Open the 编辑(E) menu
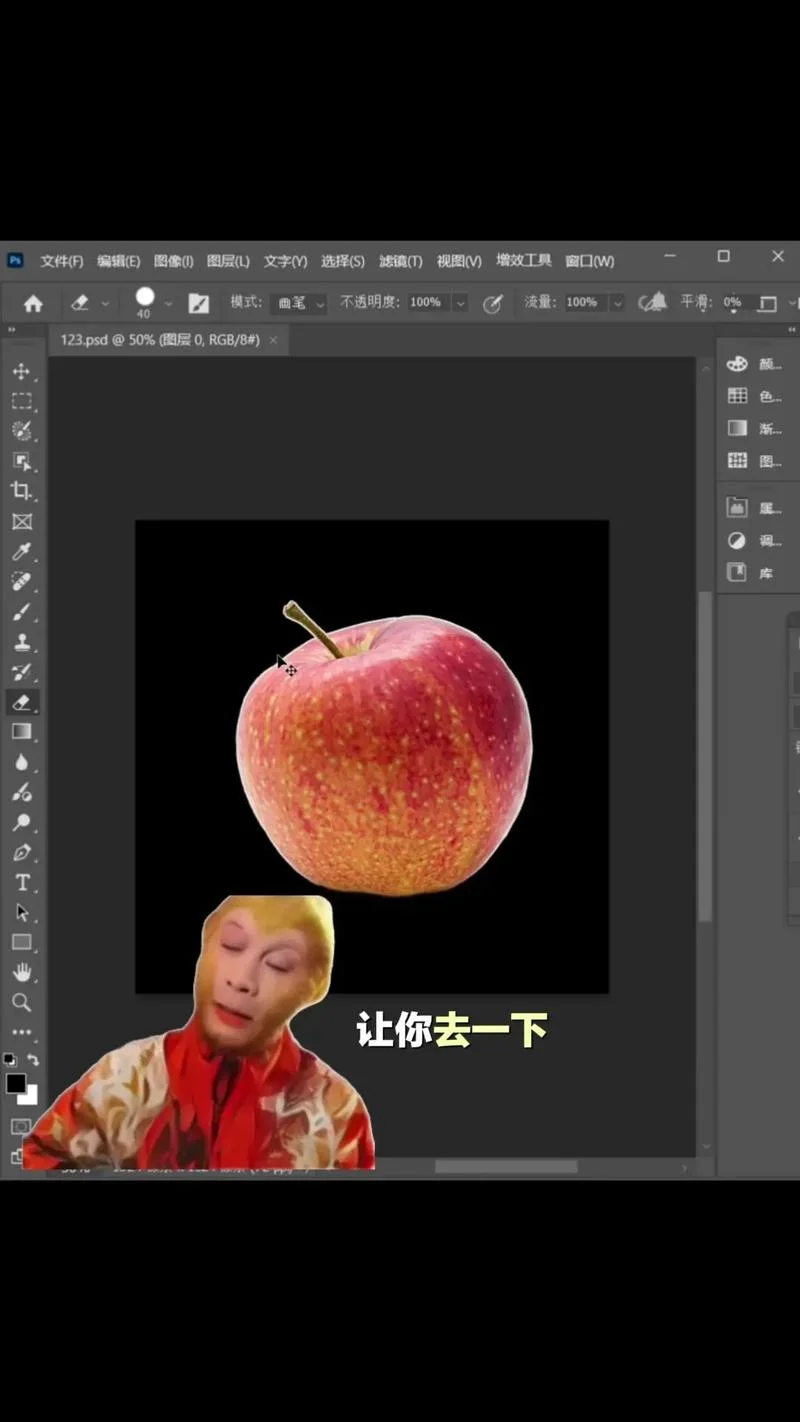The image size is (800, 1422). pyautogui.click(x=118, y=261)
